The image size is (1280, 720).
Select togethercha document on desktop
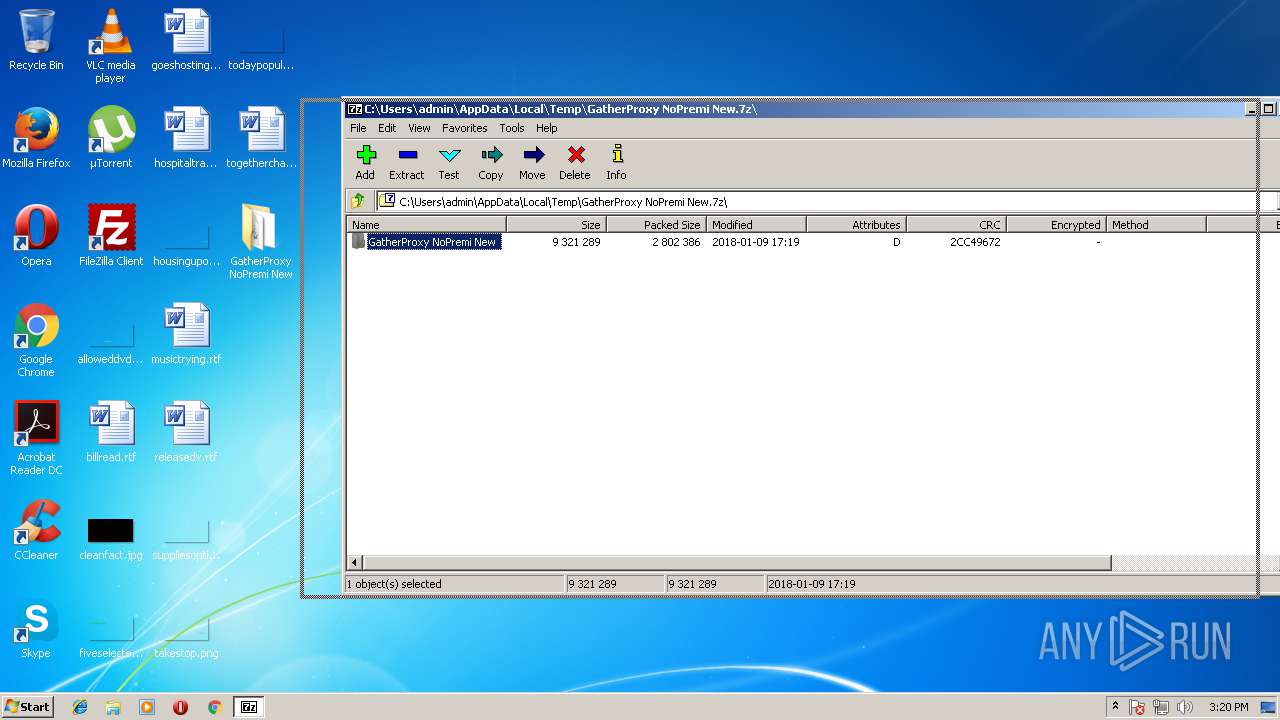[x=261, y=138]
